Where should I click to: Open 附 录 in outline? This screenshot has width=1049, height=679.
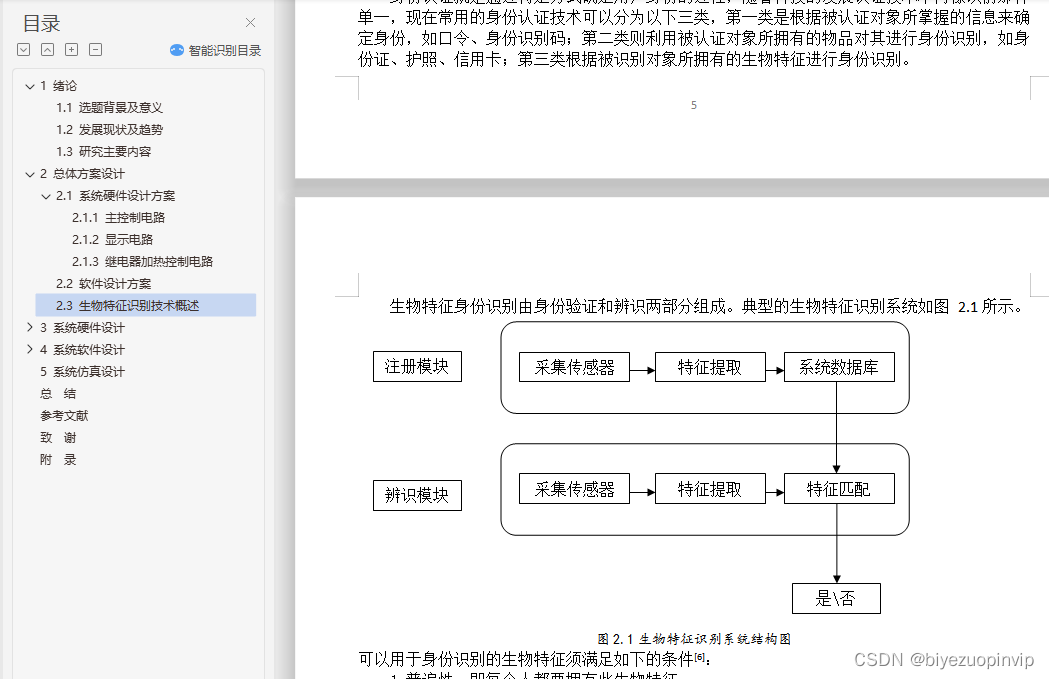tap(58, 460)
